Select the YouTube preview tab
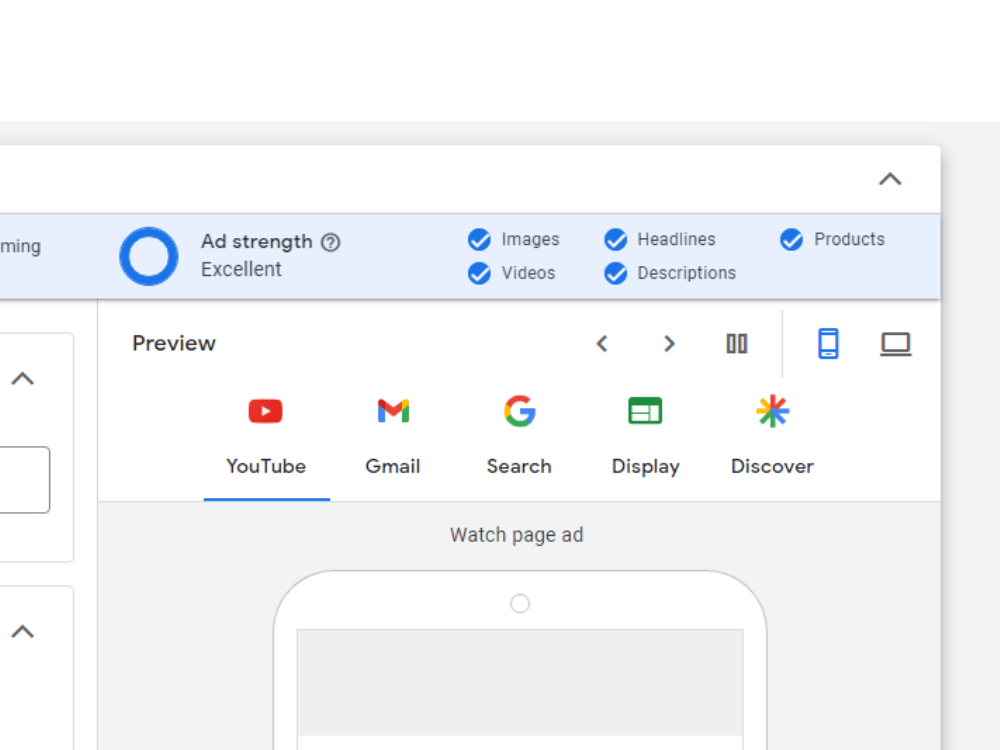The width and height of the screenshot is (1000, 750). (x=267, y=440)
